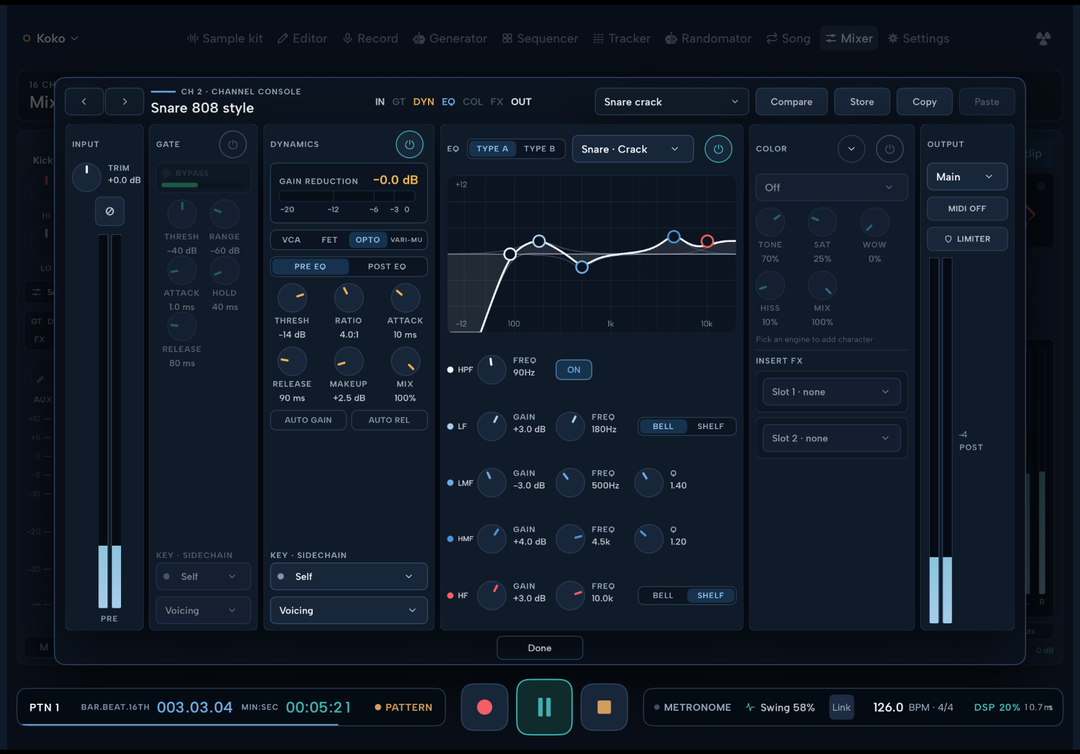Select Shelf shape for LF band
This screenshot has width=1080, height=754.
pyautogui.click(x=710, y=426)
